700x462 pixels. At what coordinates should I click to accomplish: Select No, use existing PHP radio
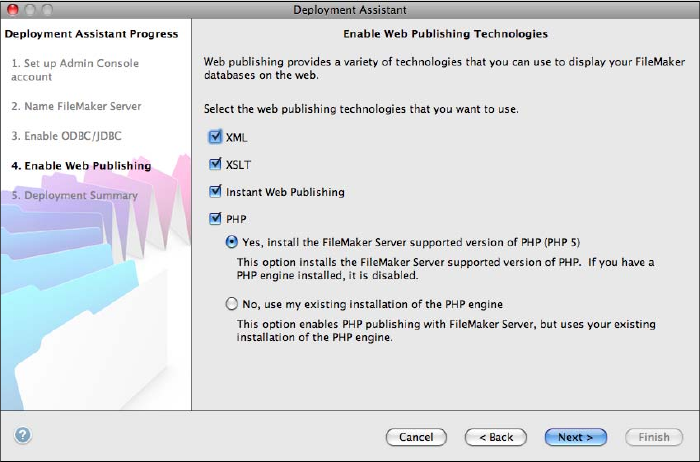(x=231, y=304)
